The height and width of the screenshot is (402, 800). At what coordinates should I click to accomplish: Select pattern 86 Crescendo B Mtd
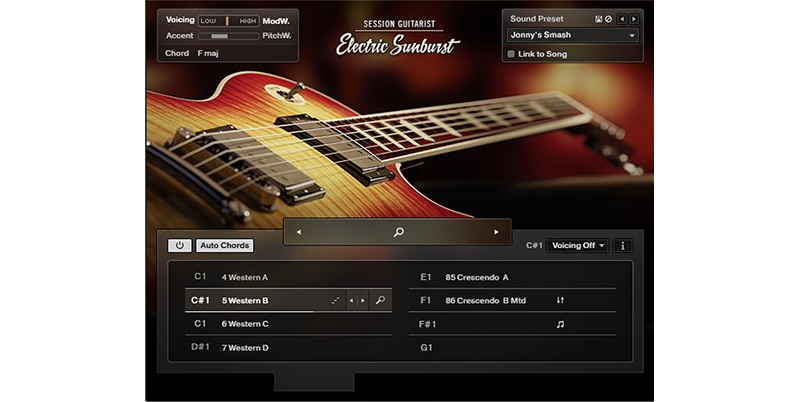(x=512, y=300)
